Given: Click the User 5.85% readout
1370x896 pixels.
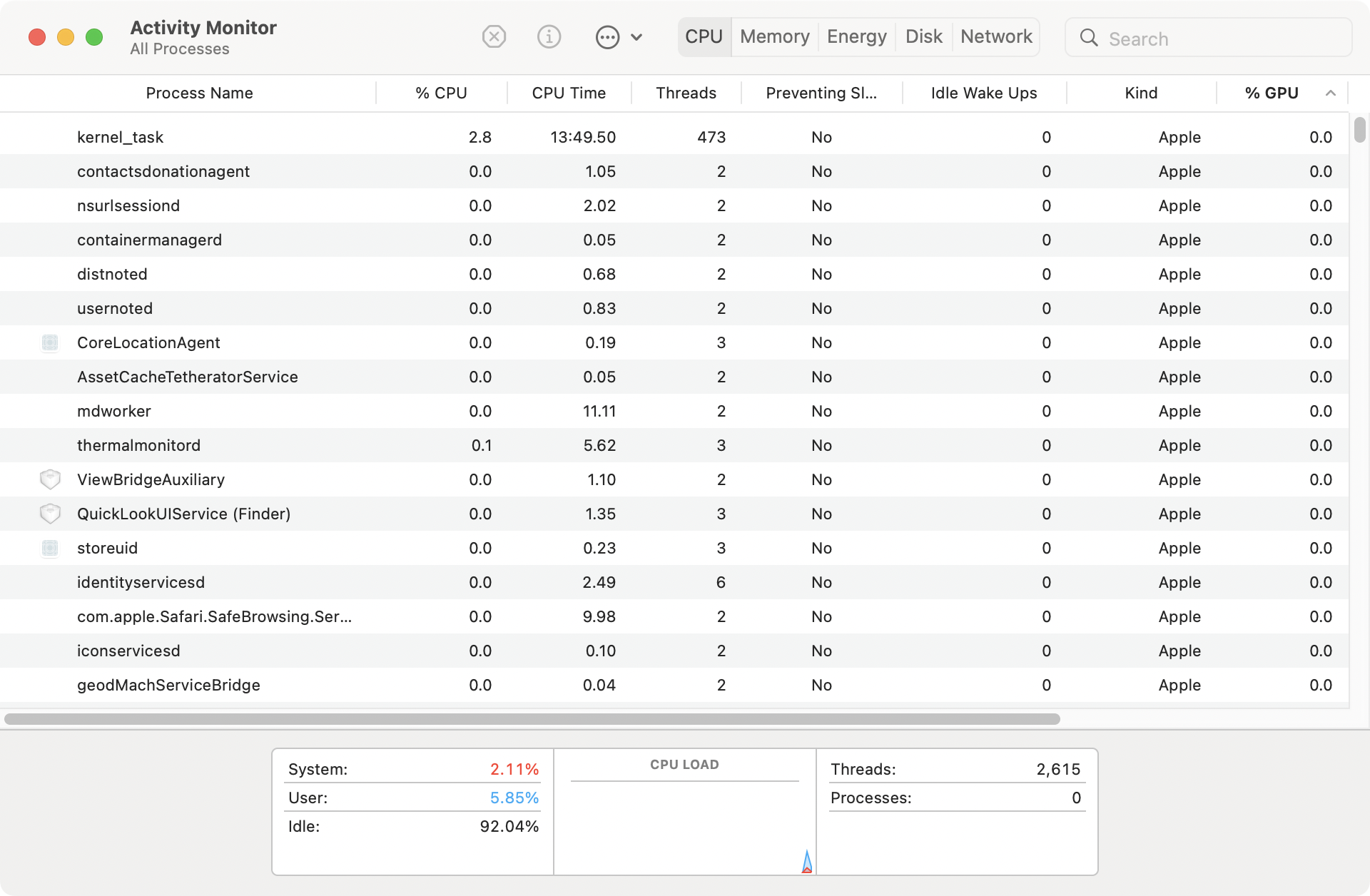Looking at the screenshot, I should (x=514, y=798).
